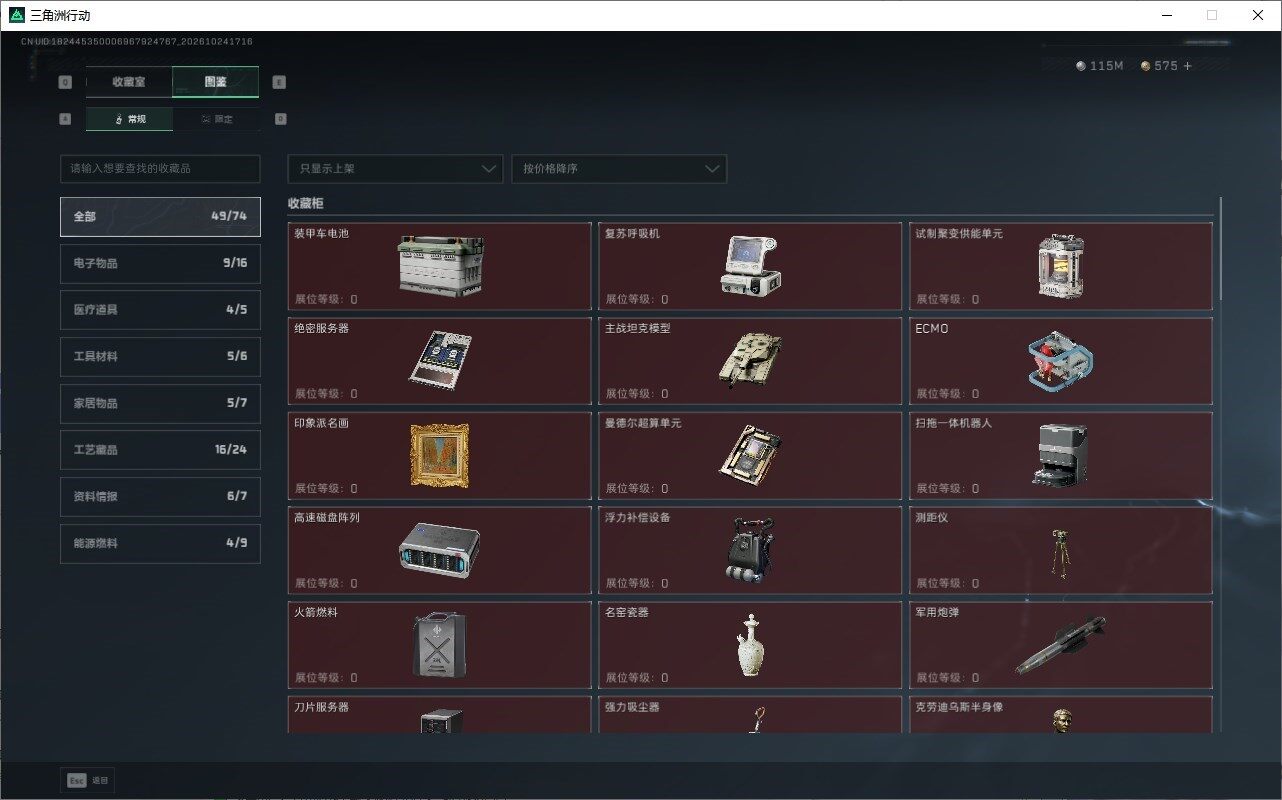Select the 资料情报 6/7 category
Screen dimensions: 1282x800
[x=160, y=497]
